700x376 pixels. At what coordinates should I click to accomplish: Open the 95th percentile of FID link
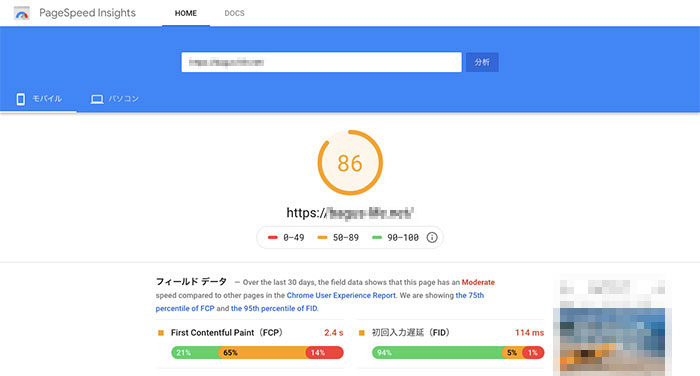tap(274, 308)
